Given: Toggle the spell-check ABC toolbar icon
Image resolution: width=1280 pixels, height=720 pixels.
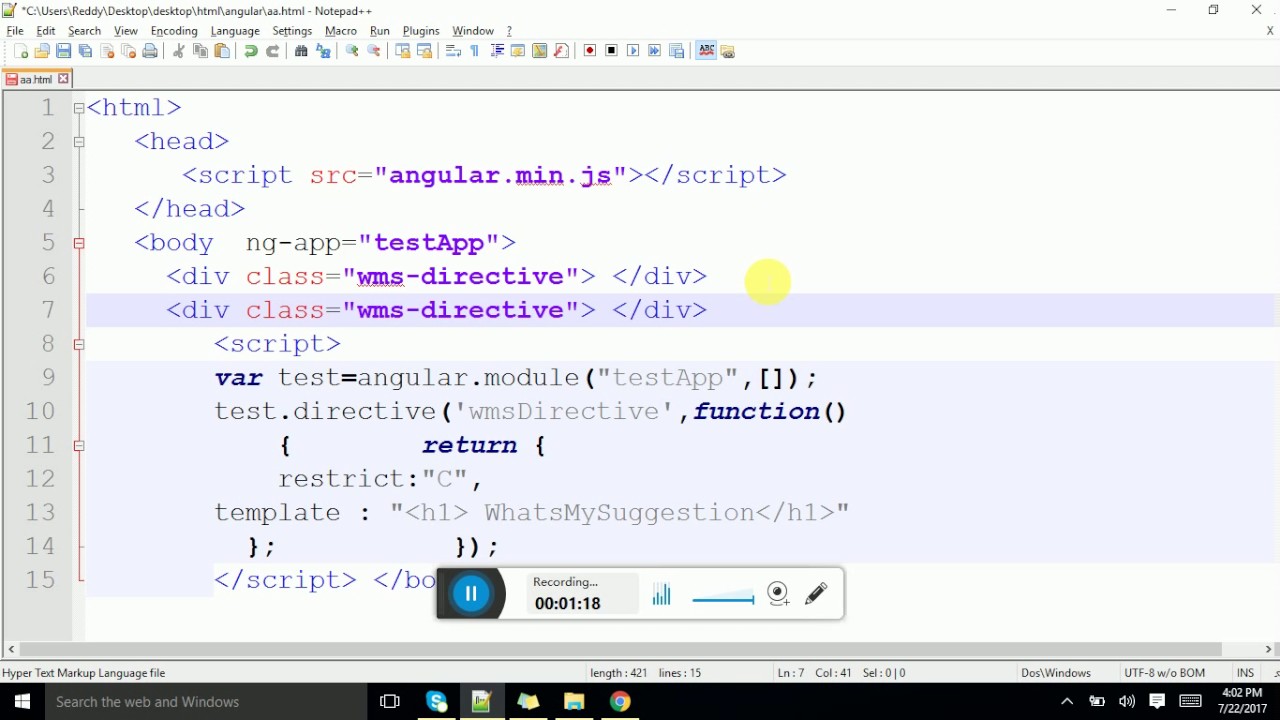Looking at the screenshot, I should tap(706, 51).
